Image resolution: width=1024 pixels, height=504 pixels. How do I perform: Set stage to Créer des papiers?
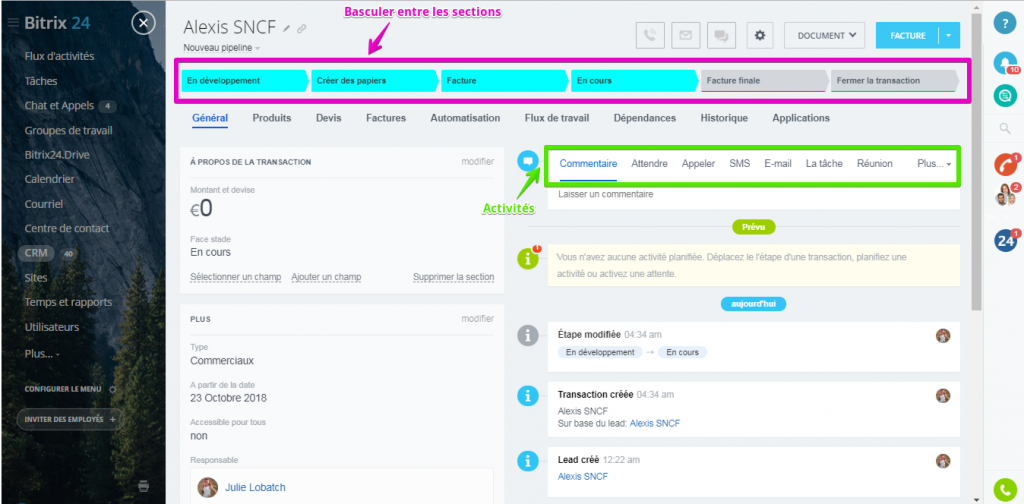pyautogui.click(x=374, y=81)
